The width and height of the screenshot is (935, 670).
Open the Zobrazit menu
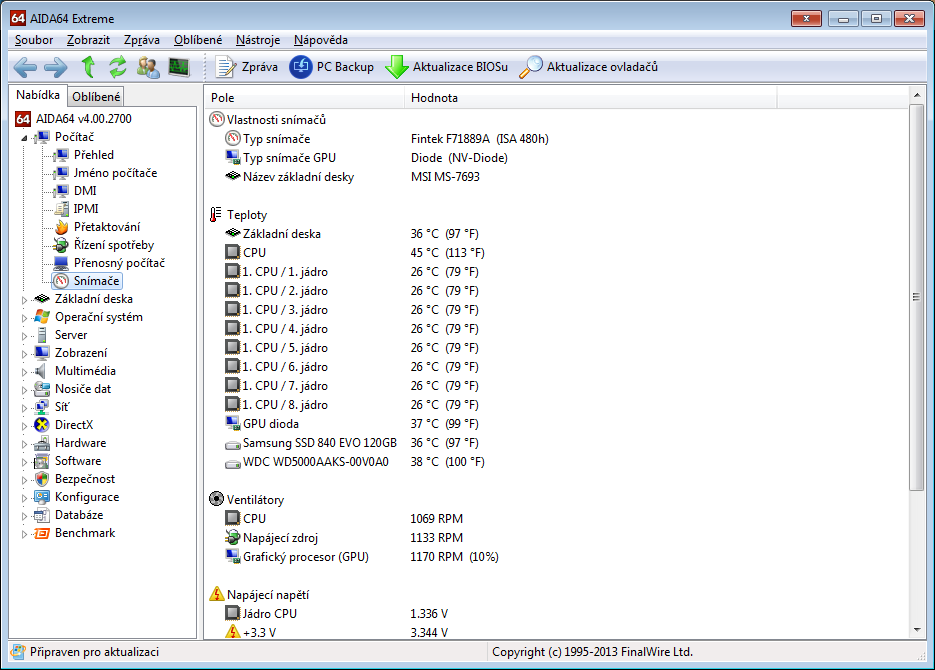(88, 40)
